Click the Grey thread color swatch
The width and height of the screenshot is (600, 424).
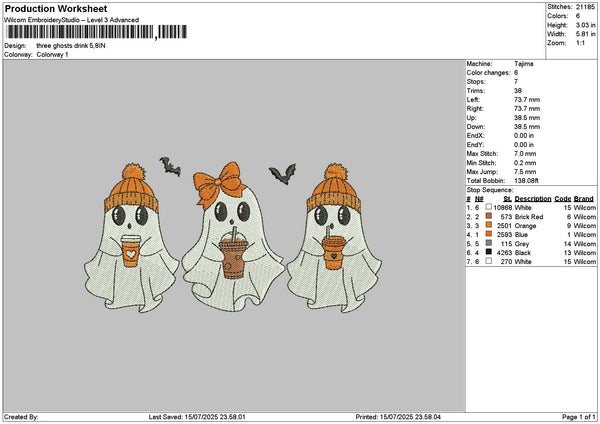coord(489,243)
